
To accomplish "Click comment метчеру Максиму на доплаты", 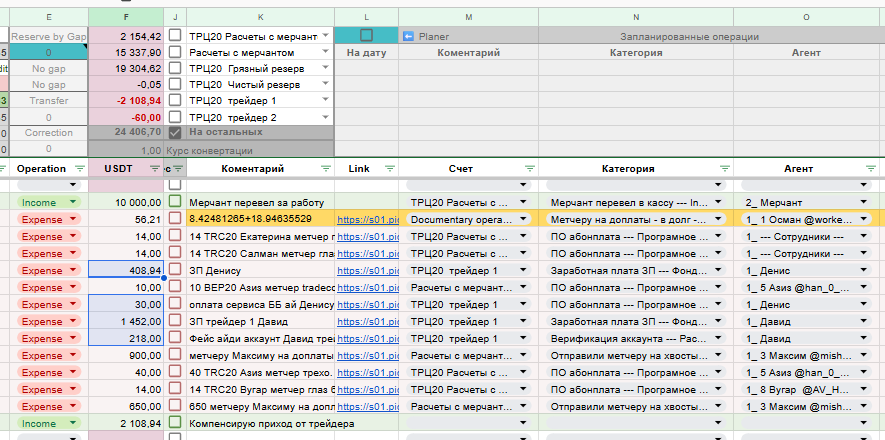I will 260,355.
